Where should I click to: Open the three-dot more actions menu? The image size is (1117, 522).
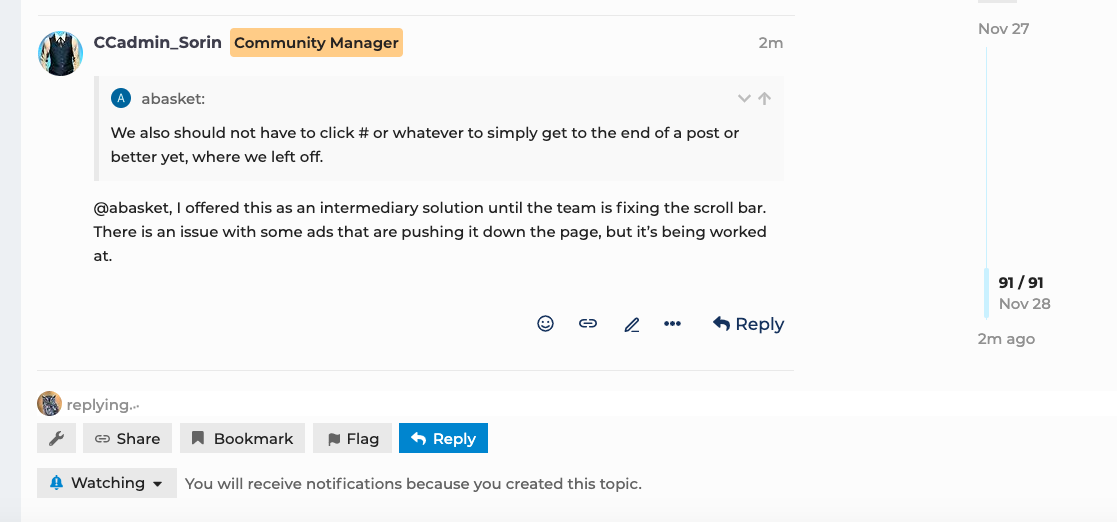673,324
